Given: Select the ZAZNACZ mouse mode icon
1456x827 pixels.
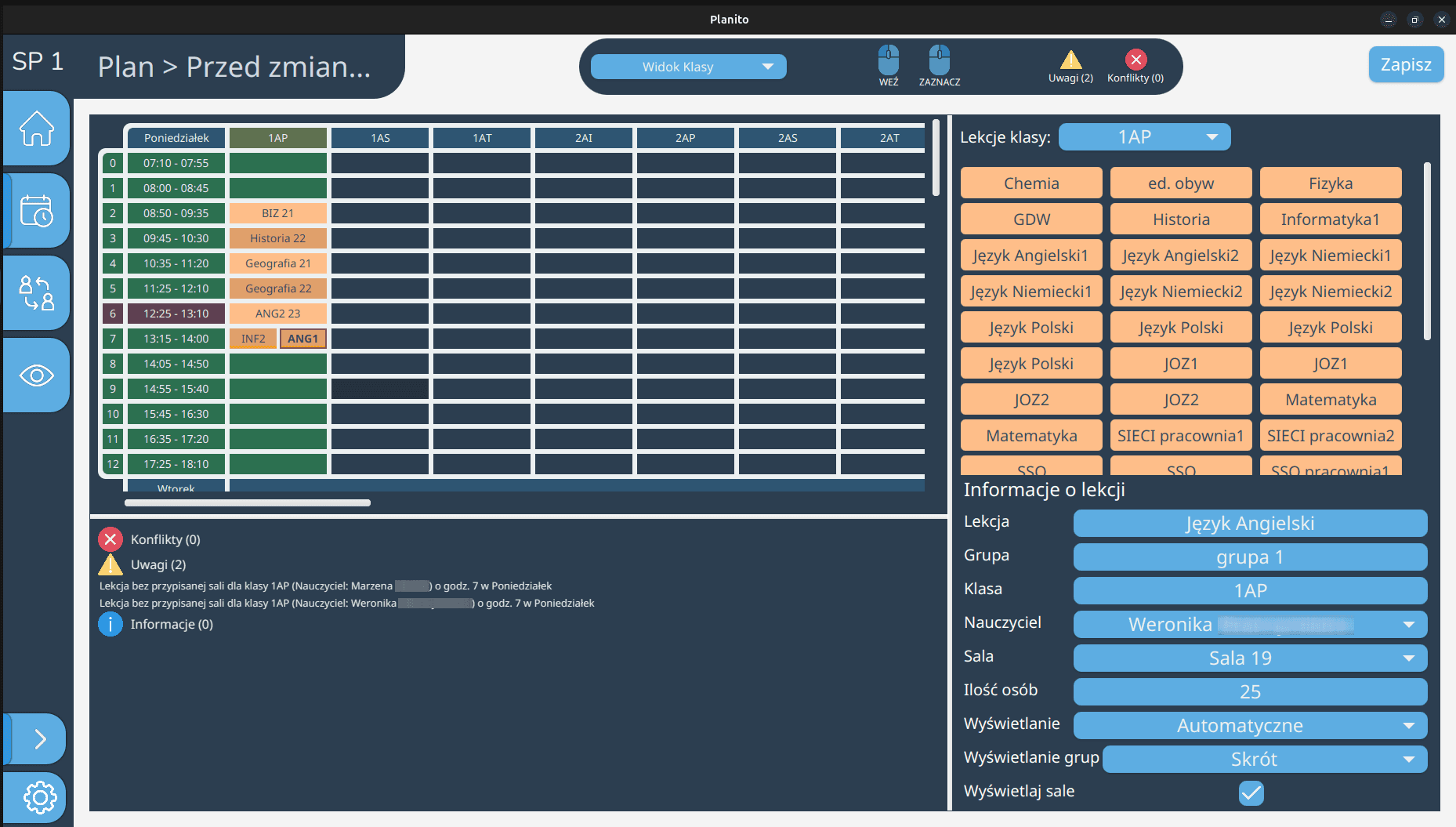Looking at the screenshot, I should [x=940, y=66].
